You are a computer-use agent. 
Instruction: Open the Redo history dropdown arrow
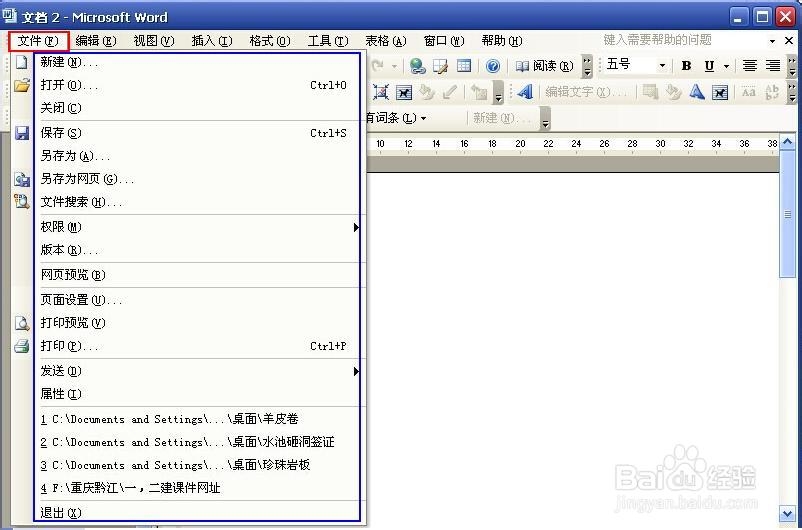394,66
